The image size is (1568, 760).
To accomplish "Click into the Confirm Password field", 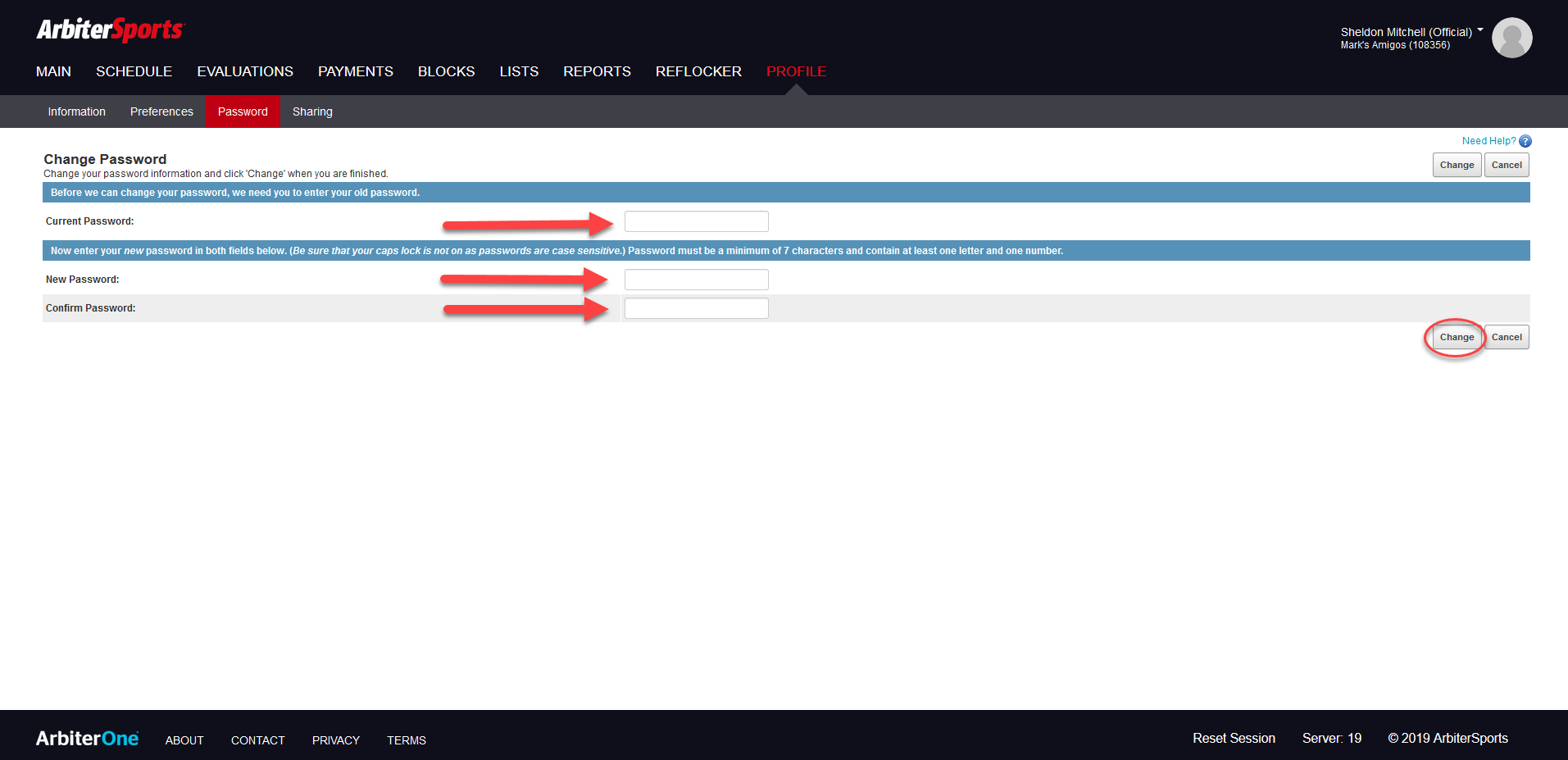I will coord(697,308).
